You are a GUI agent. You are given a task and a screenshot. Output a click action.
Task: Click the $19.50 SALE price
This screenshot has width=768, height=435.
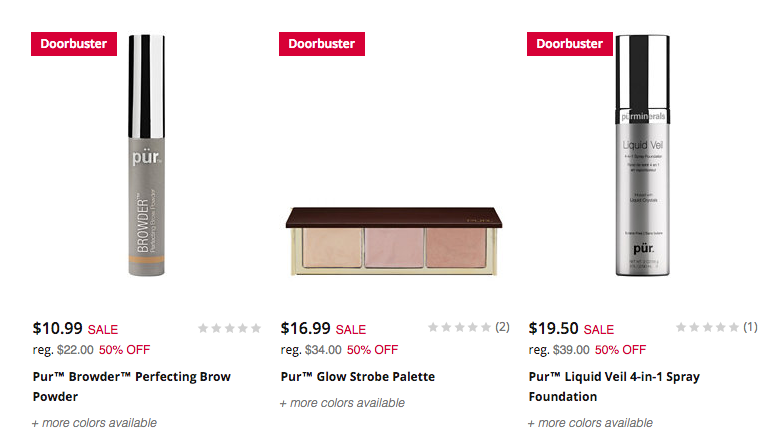pos(571,329)
